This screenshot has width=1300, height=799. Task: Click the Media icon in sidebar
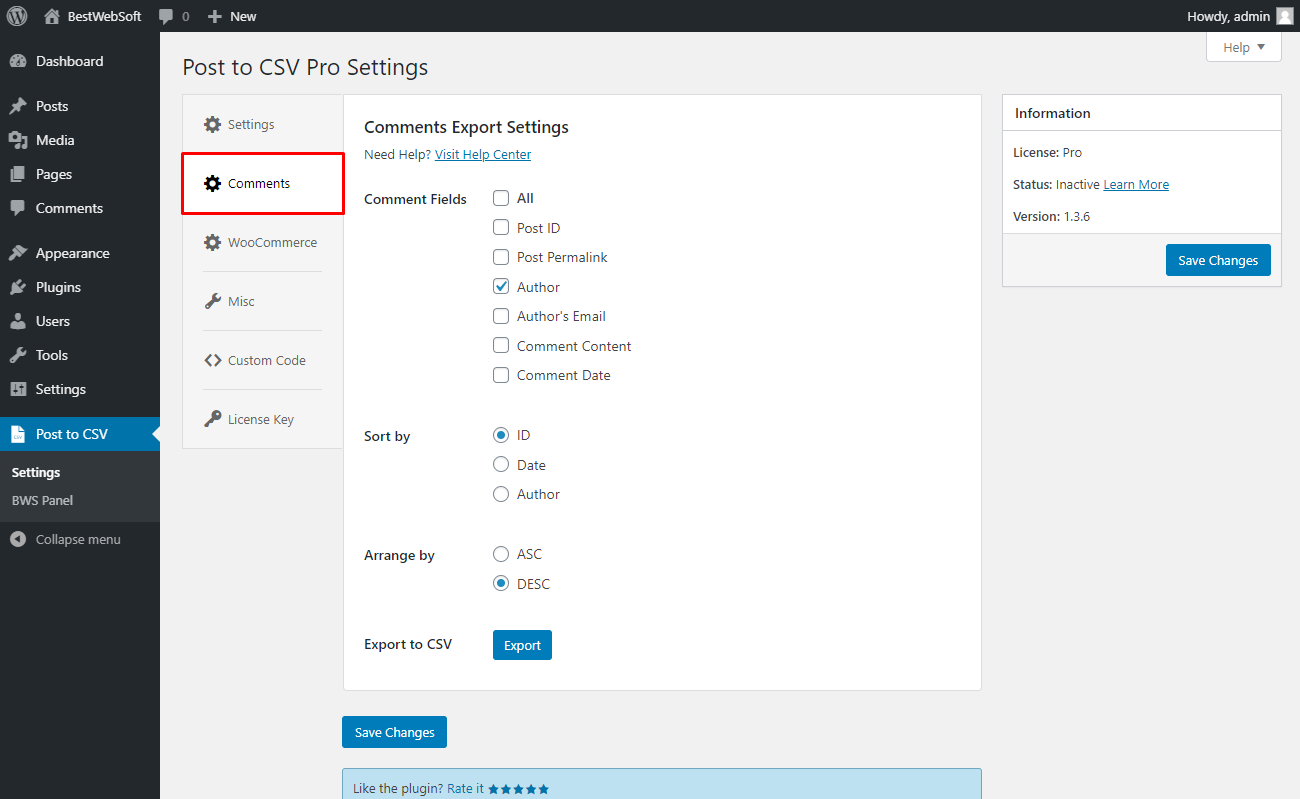coord(18,140)
